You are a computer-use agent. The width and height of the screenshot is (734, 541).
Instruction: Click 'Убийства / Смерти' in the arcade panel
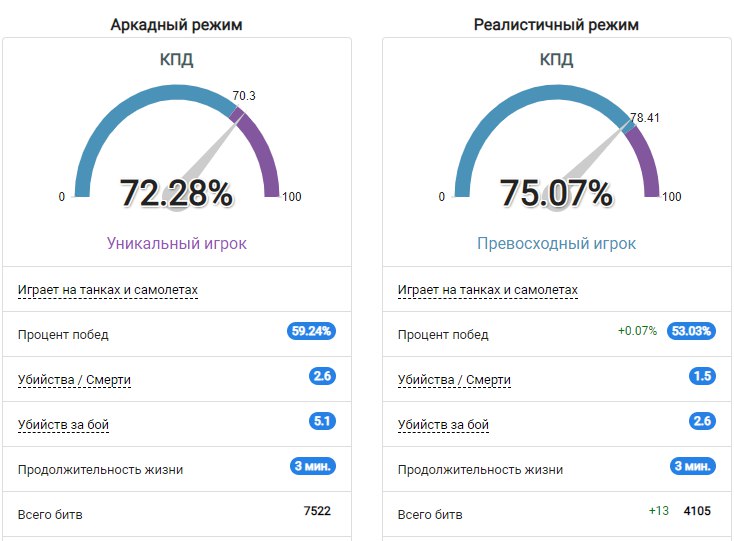coord(74,380)
